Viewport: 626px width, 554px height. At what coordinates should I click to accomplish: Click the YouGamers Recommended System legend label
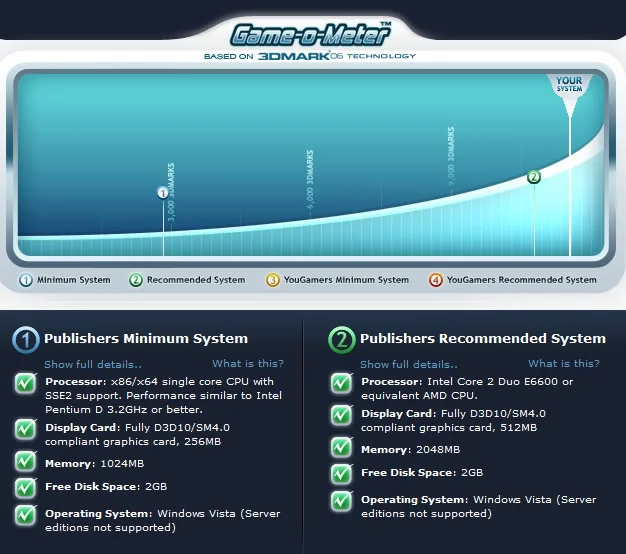click(x=521, y=280)
